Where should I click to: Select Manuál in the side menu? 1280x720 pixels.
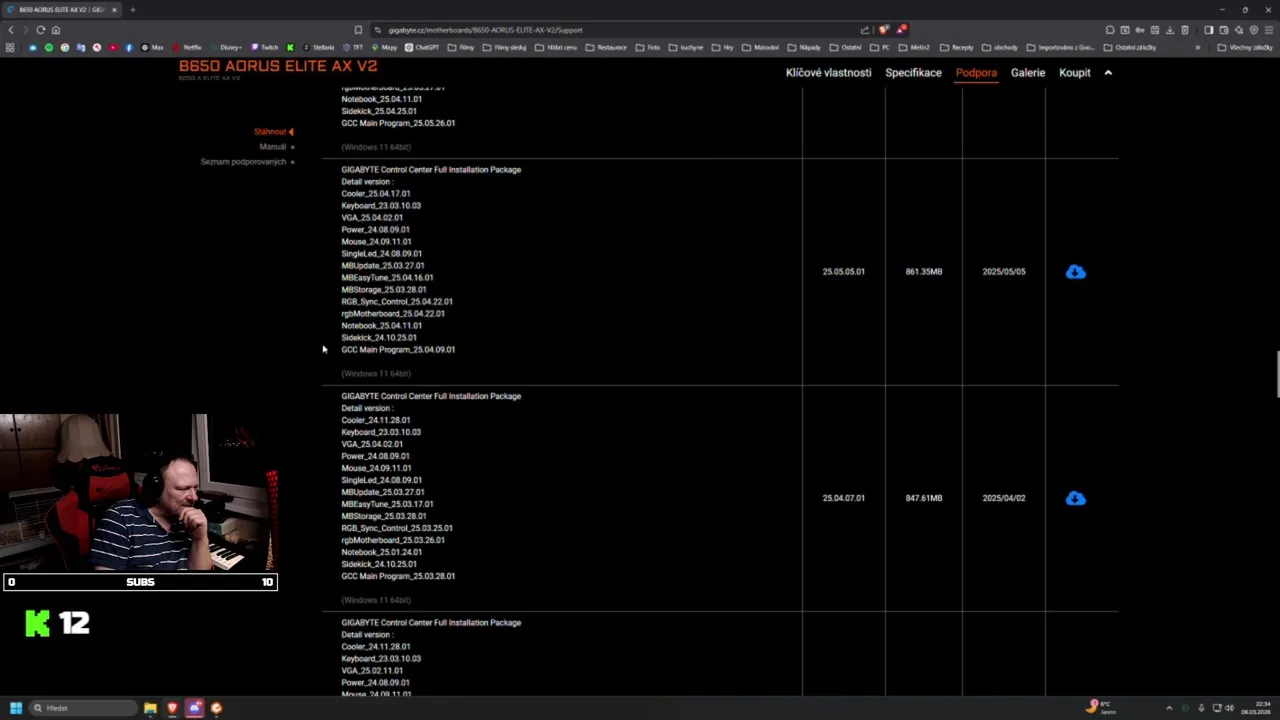(273, 147)
